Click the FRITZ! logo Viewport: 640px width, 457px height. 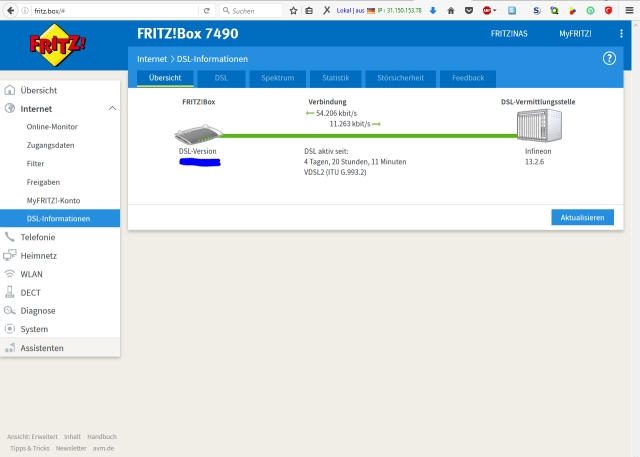point(57,45)
